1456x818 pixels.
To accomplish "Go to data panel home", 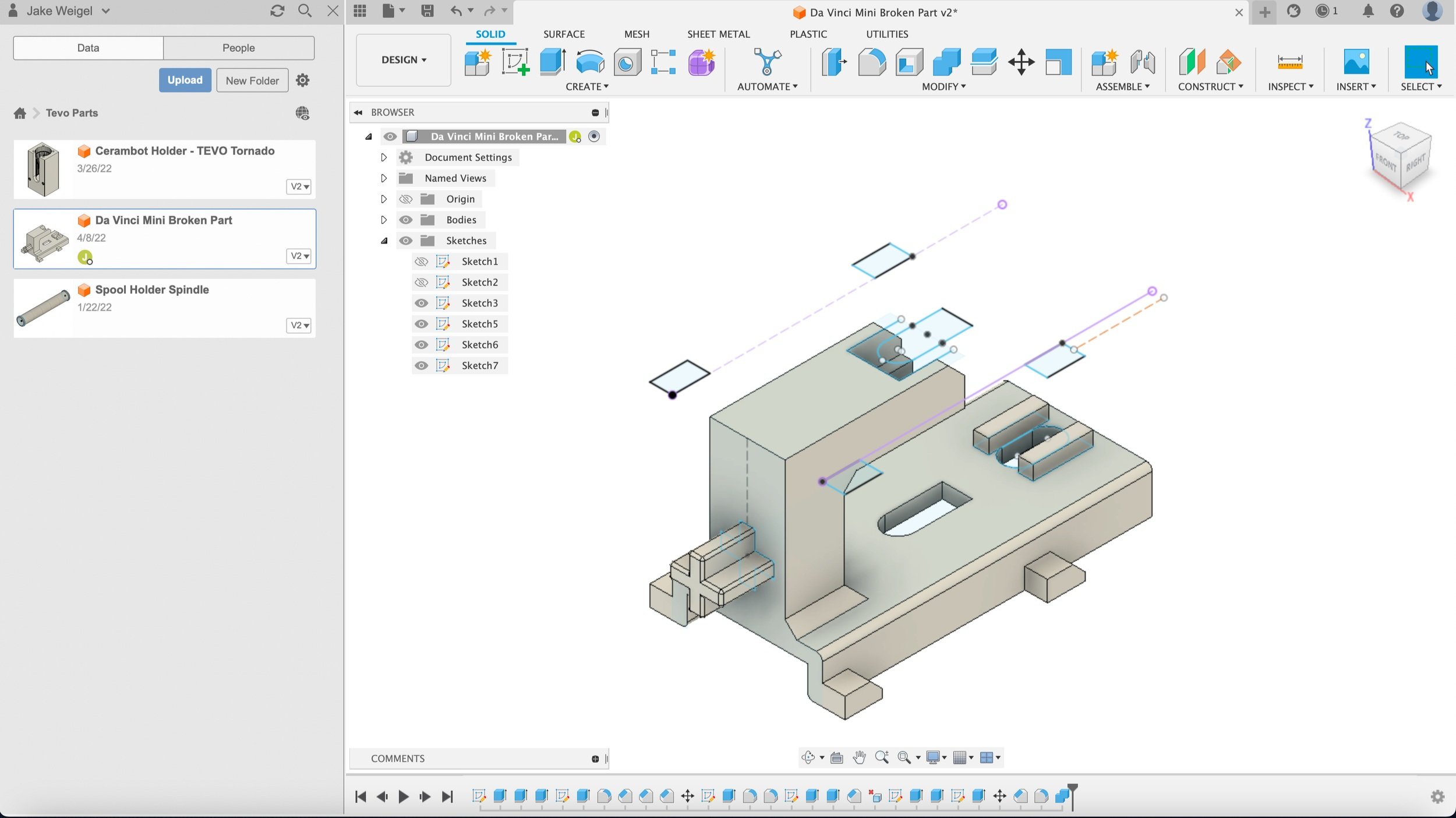I will click(x=20, y=113).
